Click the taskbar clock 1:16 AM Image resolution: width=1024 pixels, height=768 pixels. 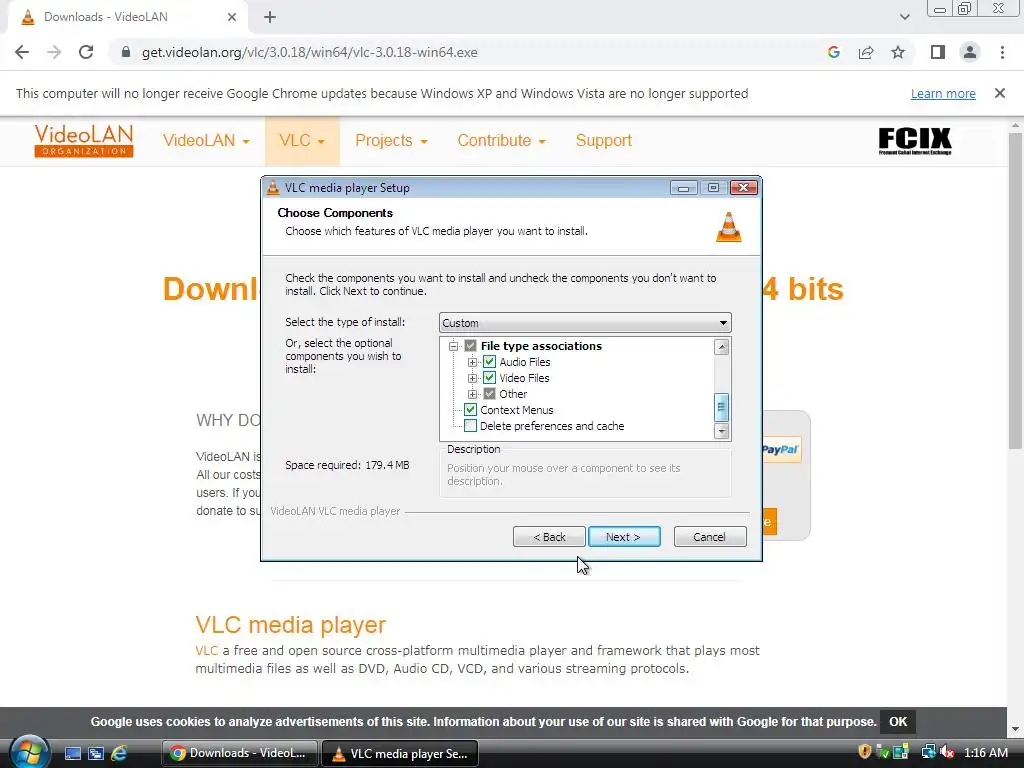coord(985,752)
